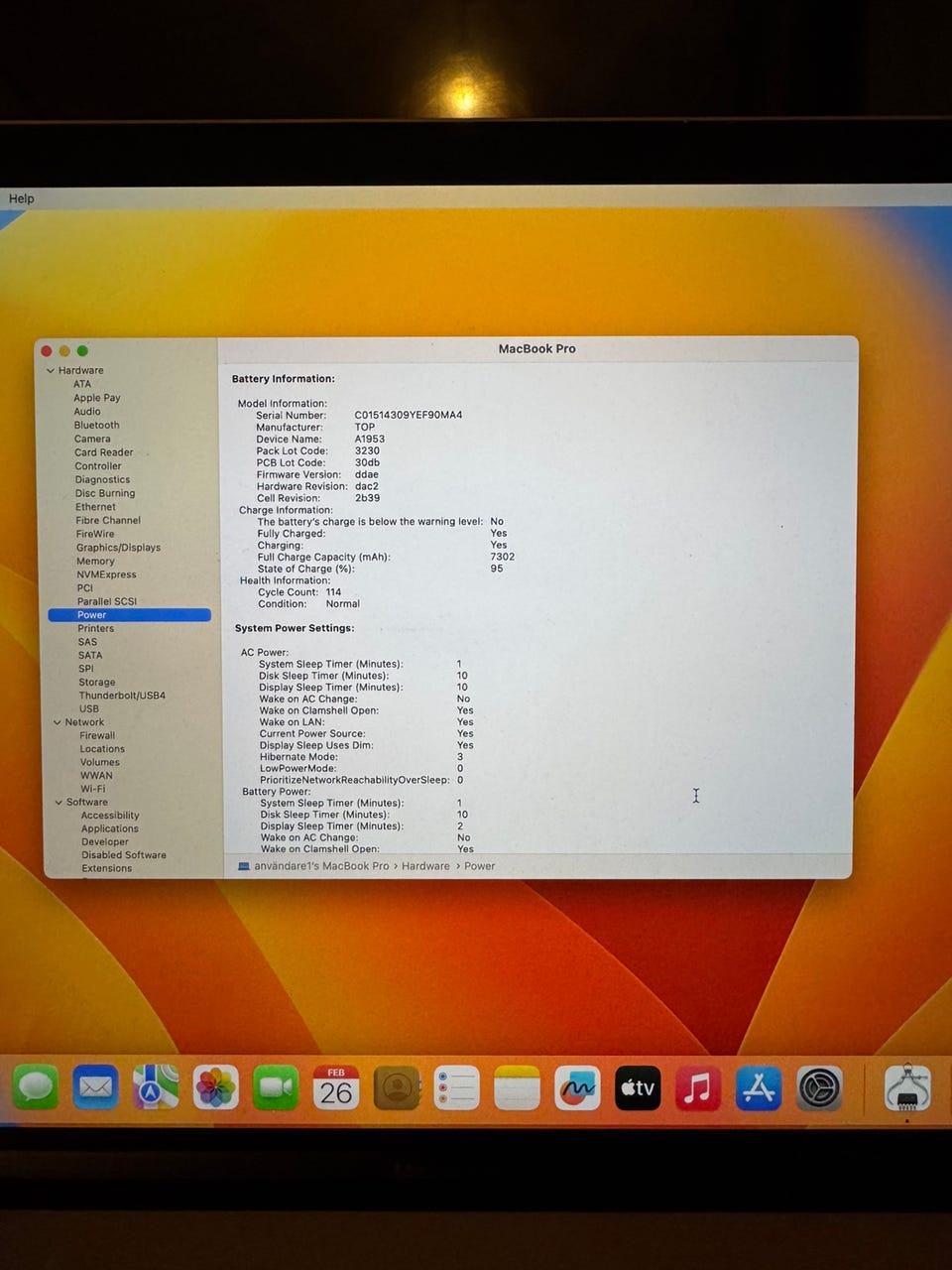Select Thunderbolt/USB4 in the hardware list

coord(122,696)
